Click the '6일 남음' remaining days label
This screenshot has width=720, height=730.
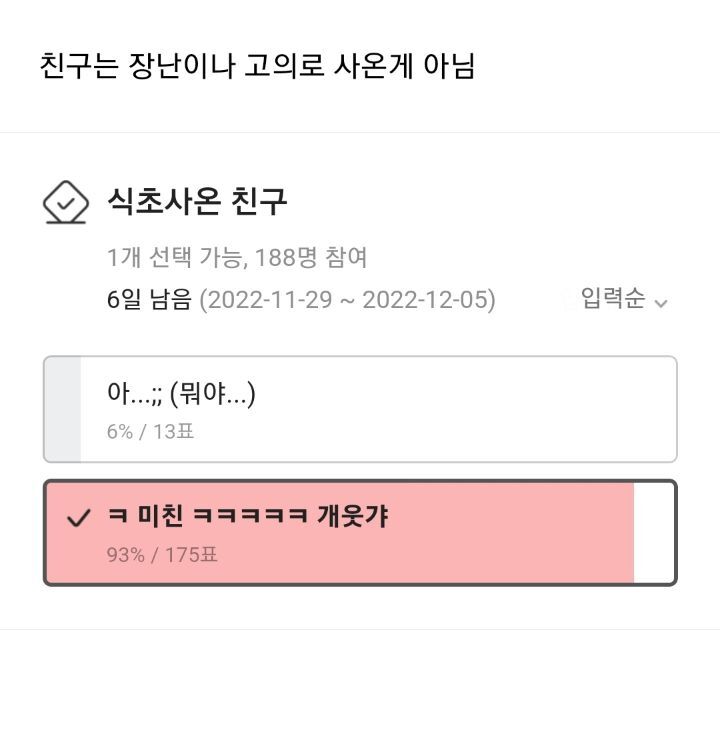tap(149, 300)
